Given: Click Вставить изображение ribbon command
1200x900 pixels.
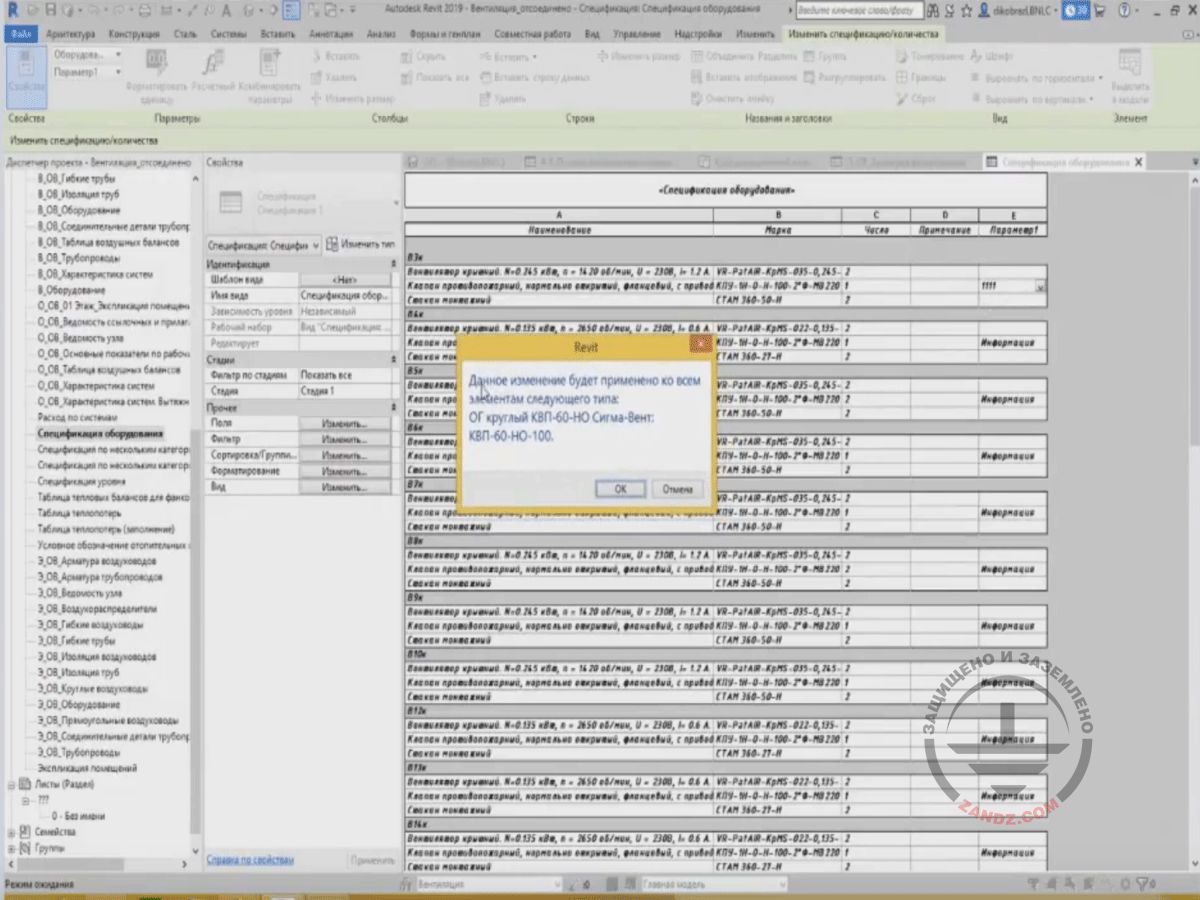Looking at the screenshot, I should pyautogui.click(x=744, y=77).
